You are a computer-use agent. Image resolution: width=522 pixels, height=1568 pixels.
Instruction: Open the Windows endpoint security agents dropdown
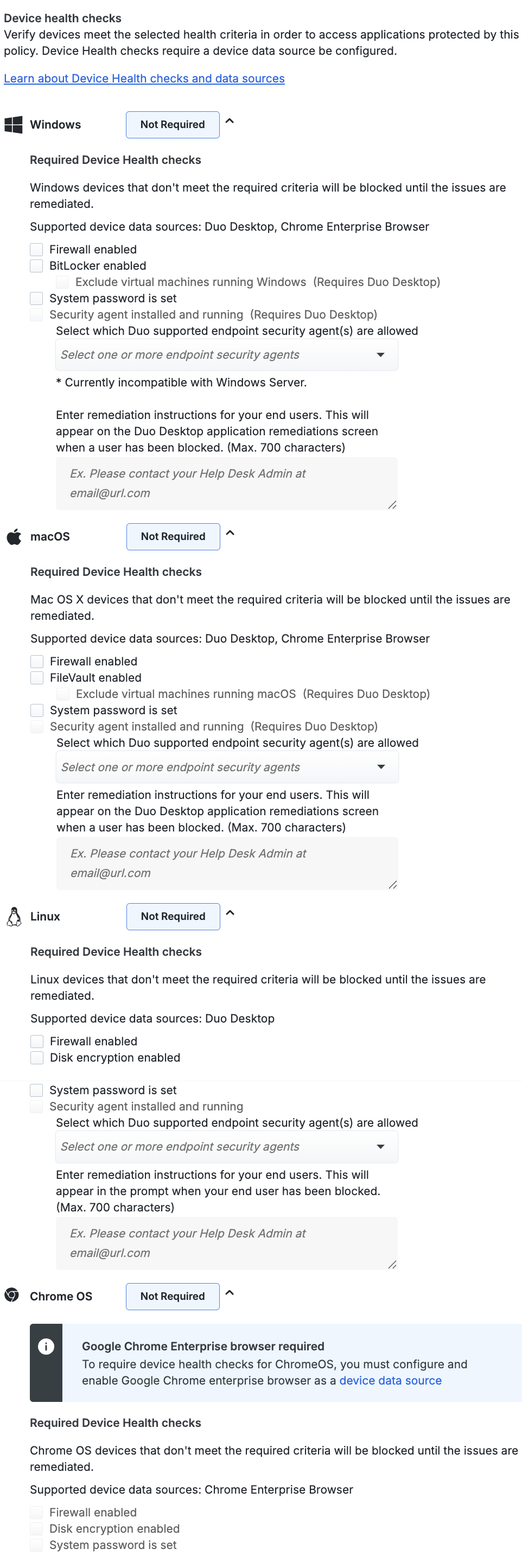click(x=226, y=354)
